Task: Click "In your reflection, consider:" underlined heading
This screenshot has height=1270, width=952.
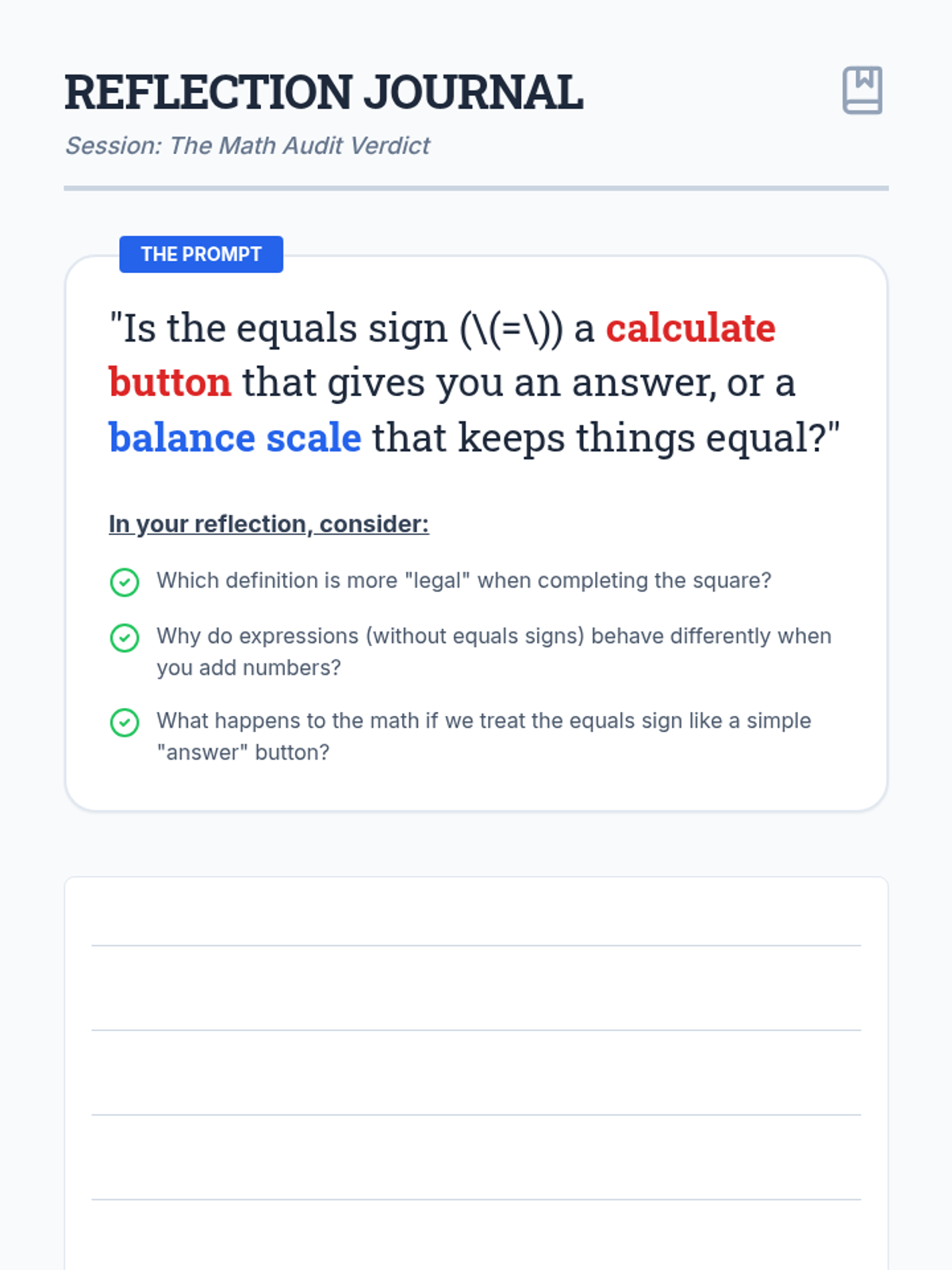Action: [268, 524]
